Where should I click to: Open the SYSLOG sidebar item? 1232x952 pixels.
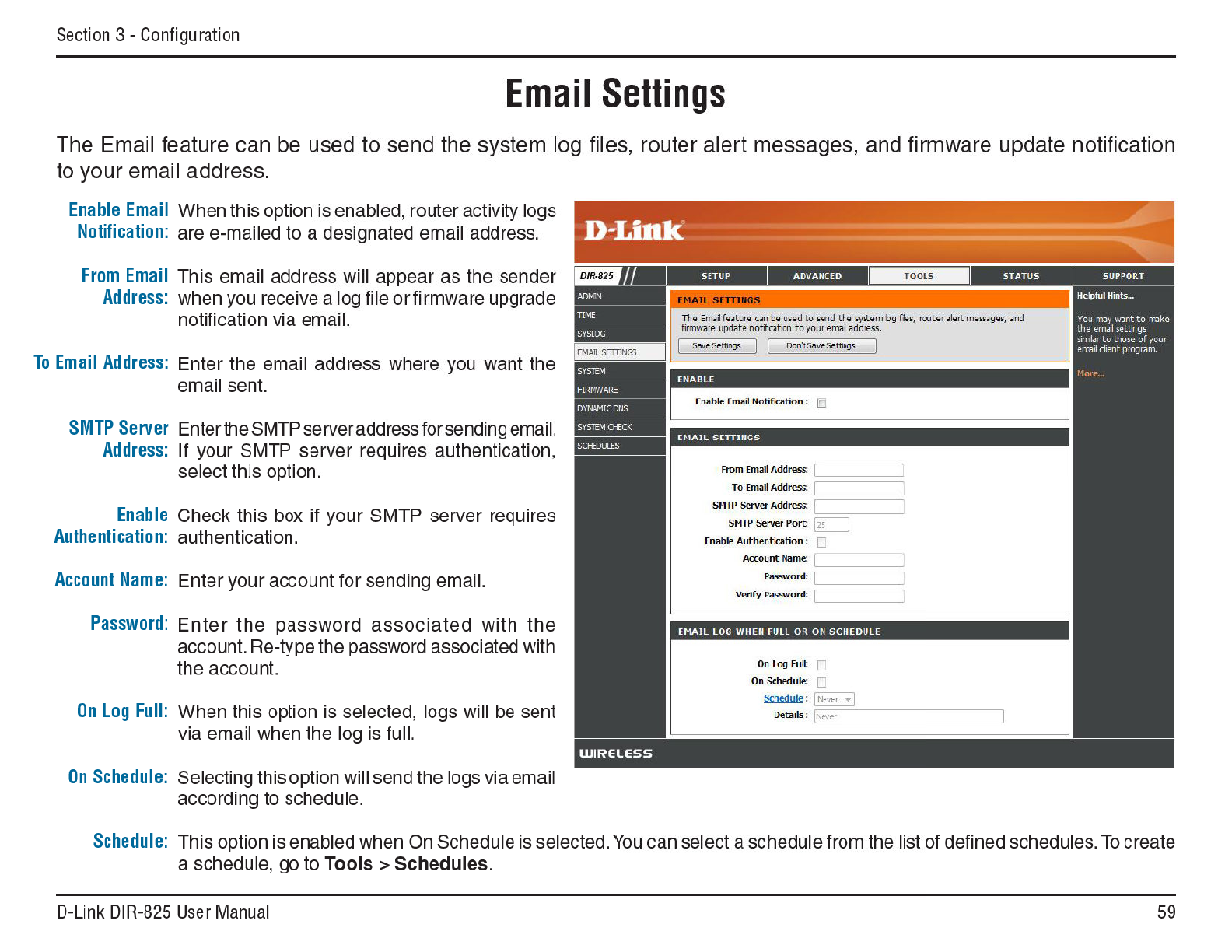[x=620, y=334]
